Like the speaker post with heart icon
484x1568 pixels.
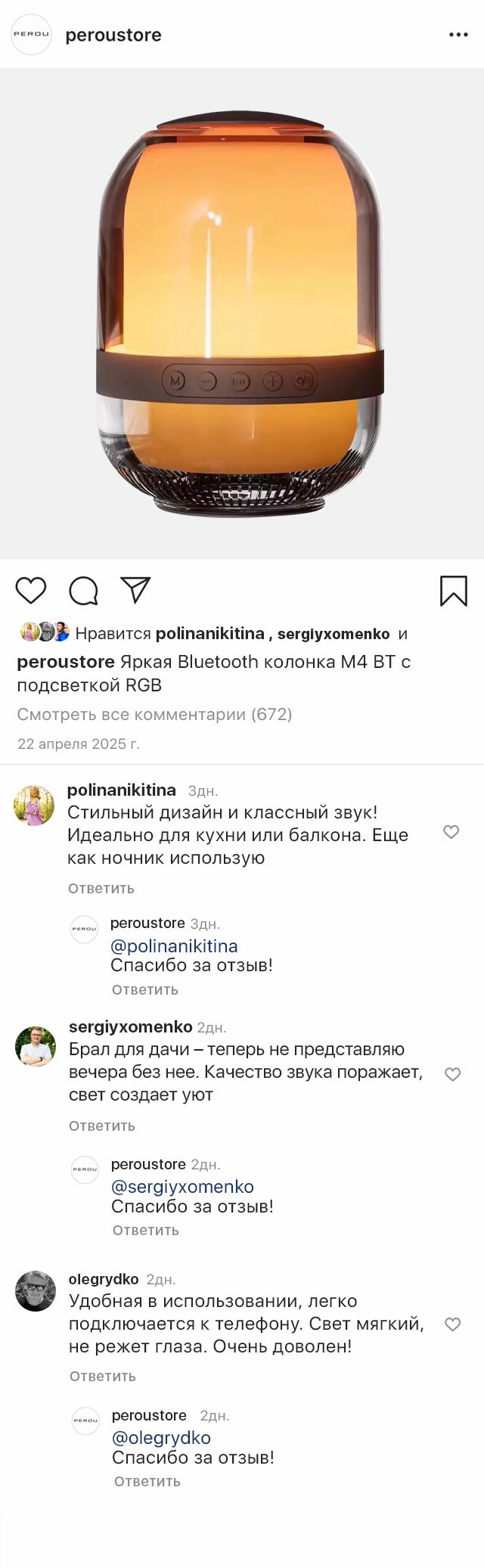point(31,590)
